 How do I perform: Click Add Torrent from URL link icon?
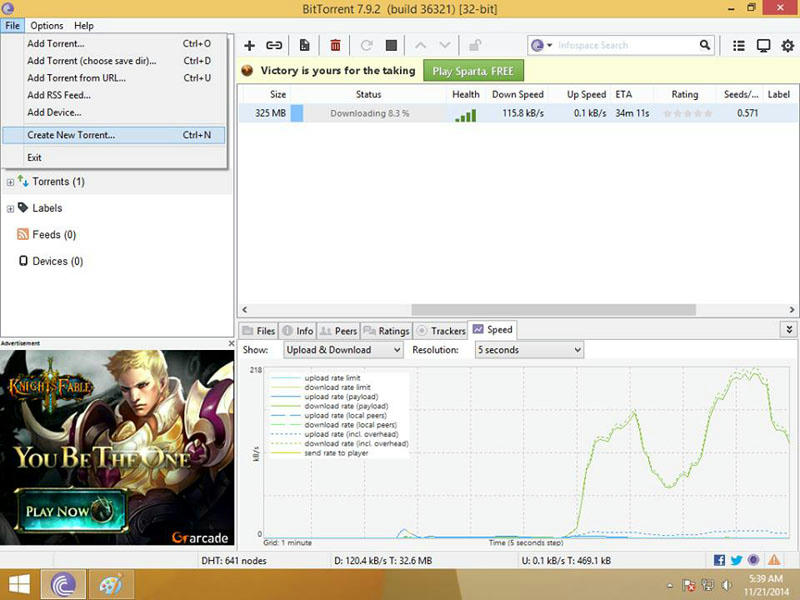(x=274, y=45)
